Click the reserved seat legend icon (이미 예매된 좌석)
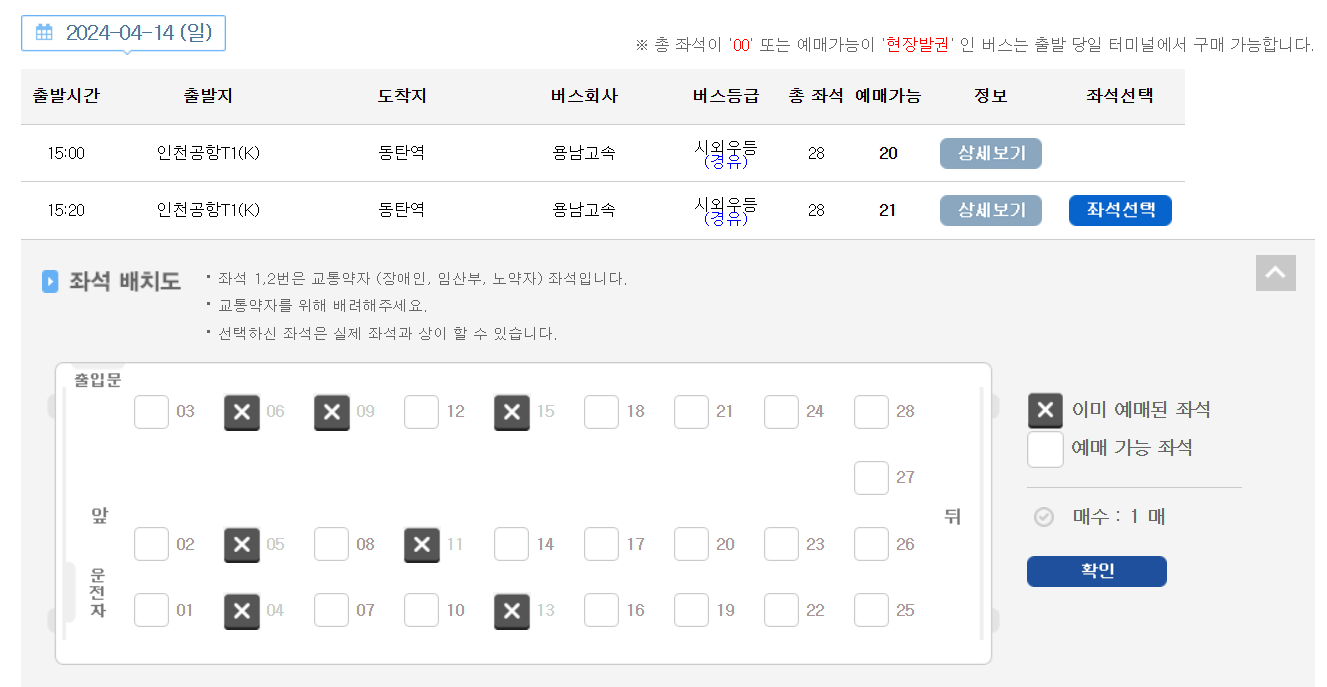Viewport: 1327px width, 687px height. pyautogui.click(x=1045, y=410)
